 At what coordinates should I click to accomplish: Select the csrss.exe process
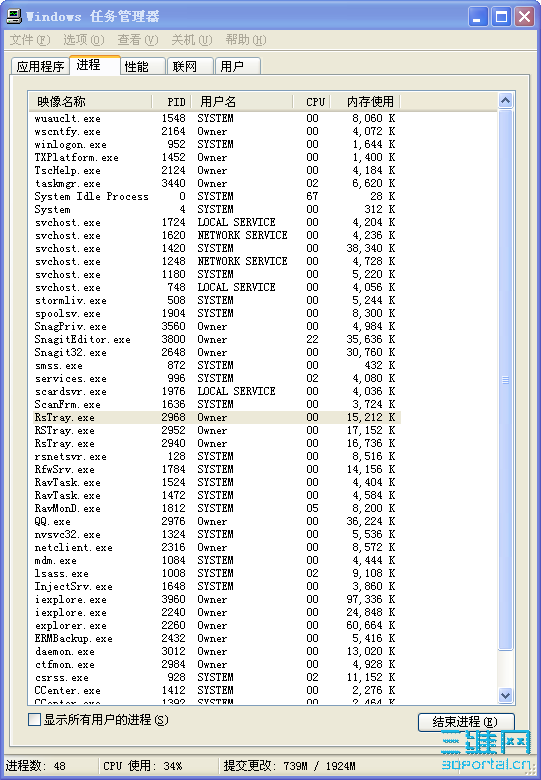(x=217, y=677)
